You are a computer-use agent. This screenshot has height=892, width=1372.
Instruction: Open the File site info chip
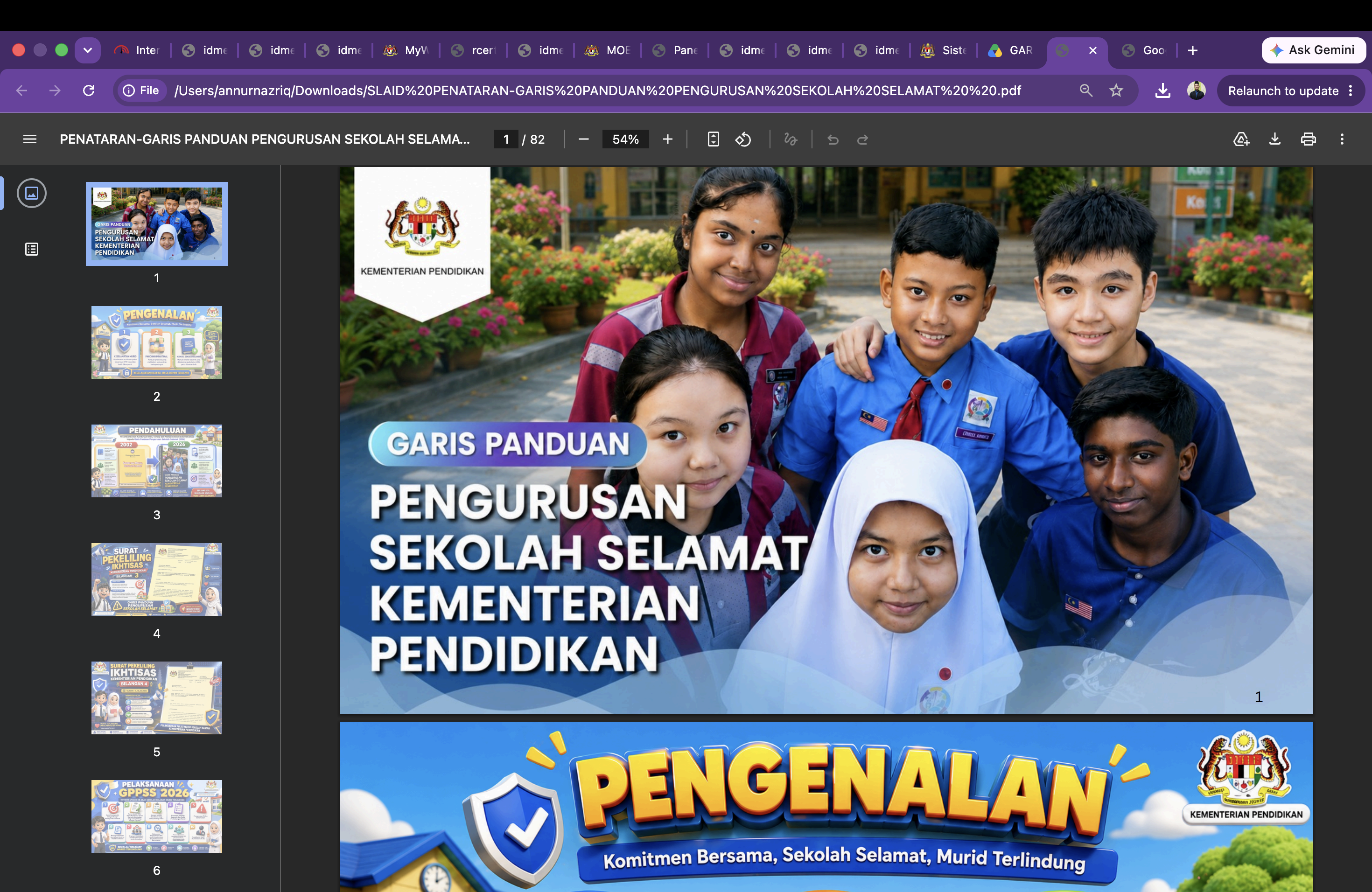click(x=141, y=91)
